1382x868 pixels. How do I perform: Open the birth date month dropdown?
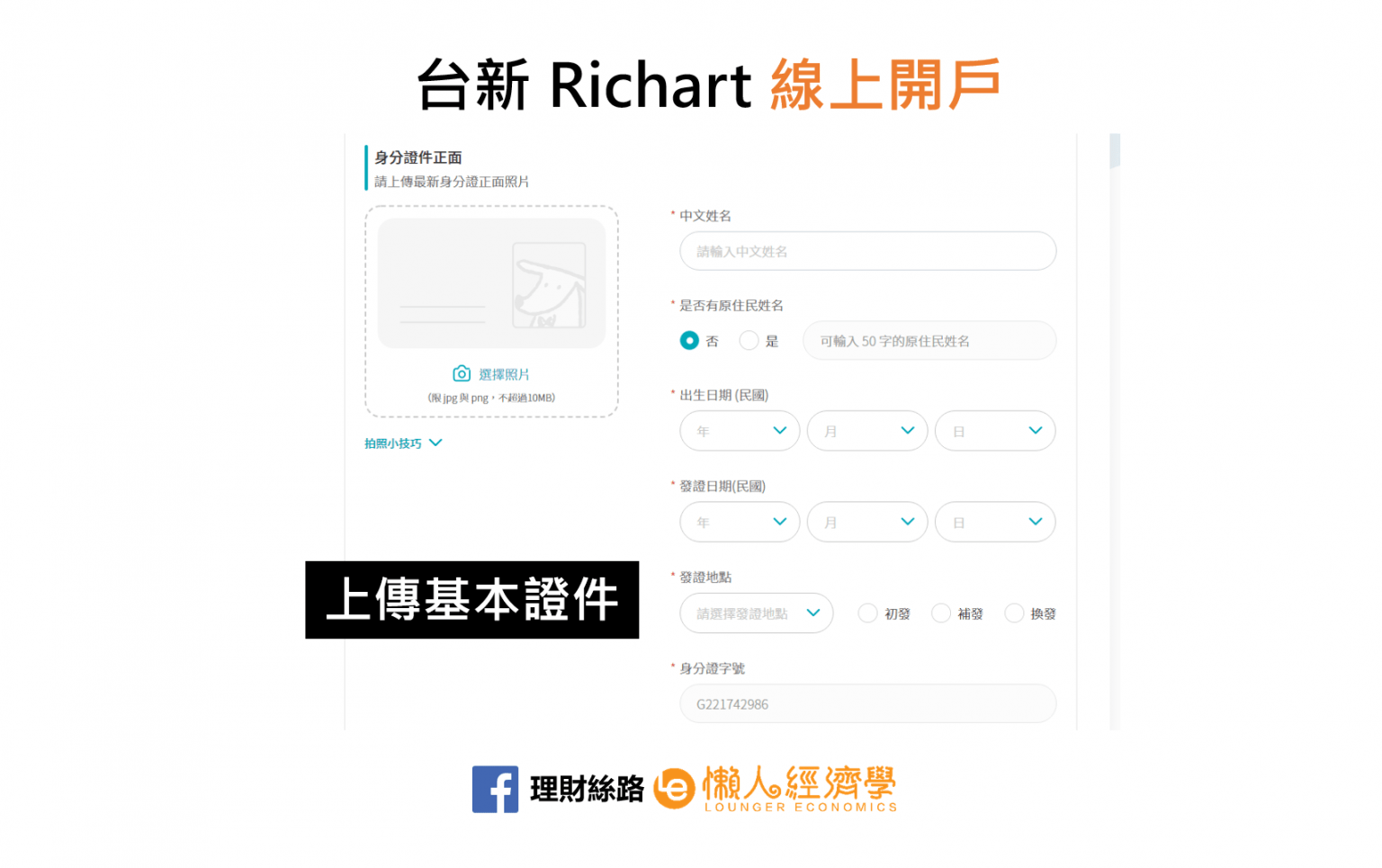pyautogui.click(x=867, y=431)
